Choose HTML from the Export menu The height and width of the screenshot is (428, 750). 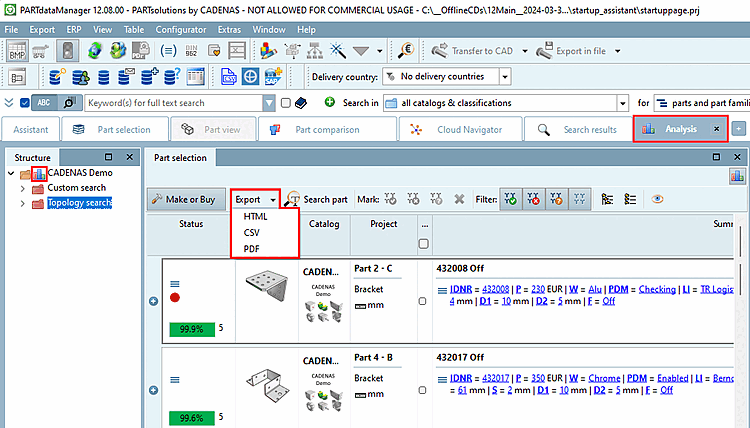[x=255, y=217]
